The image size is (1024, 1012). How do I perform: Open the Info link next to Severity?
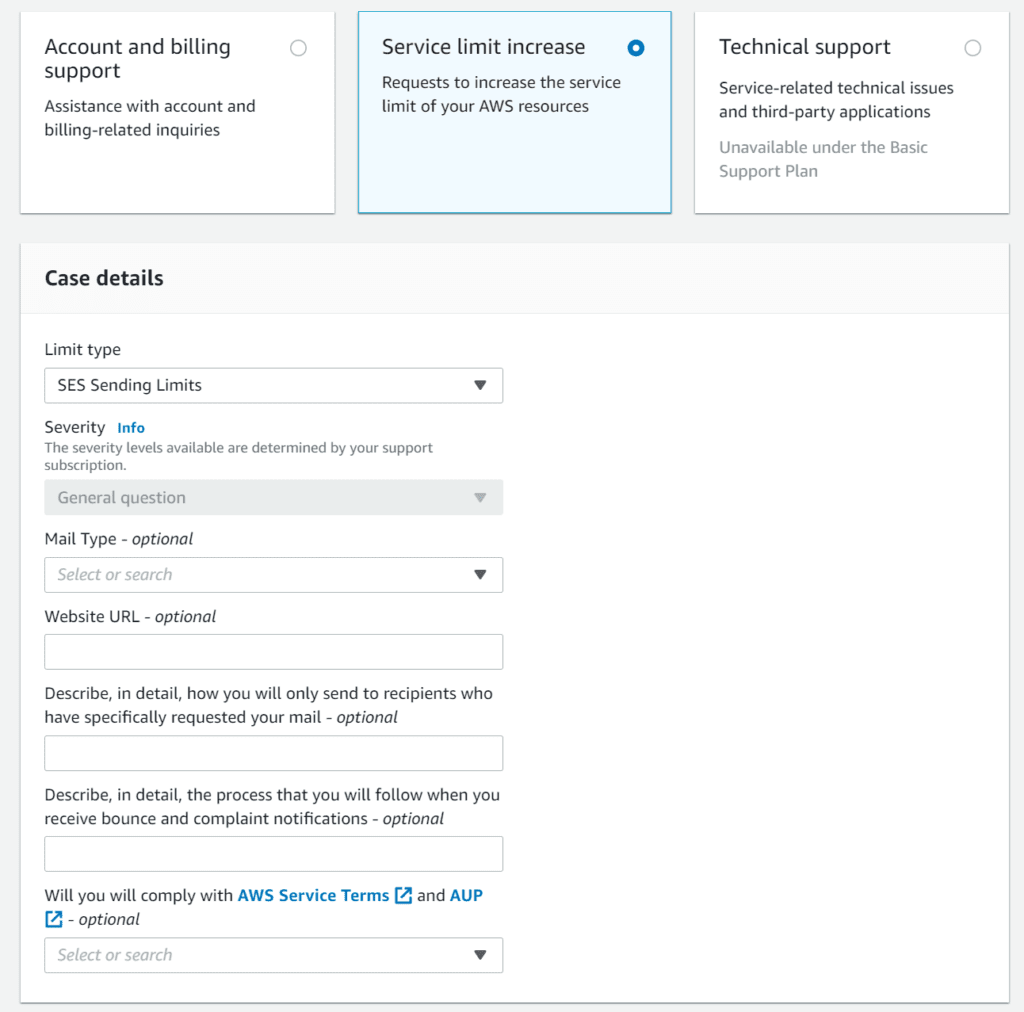131,428
